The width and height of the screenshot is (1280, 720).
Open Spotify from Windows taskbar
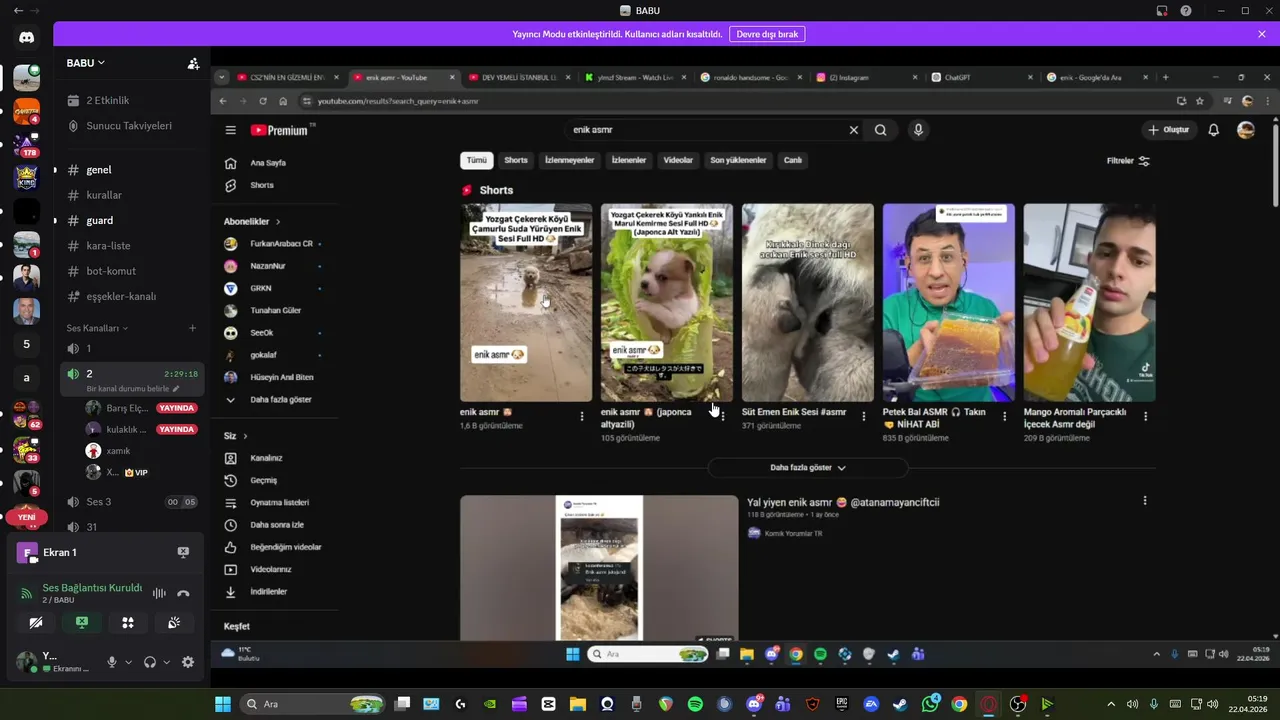(695, 704)
